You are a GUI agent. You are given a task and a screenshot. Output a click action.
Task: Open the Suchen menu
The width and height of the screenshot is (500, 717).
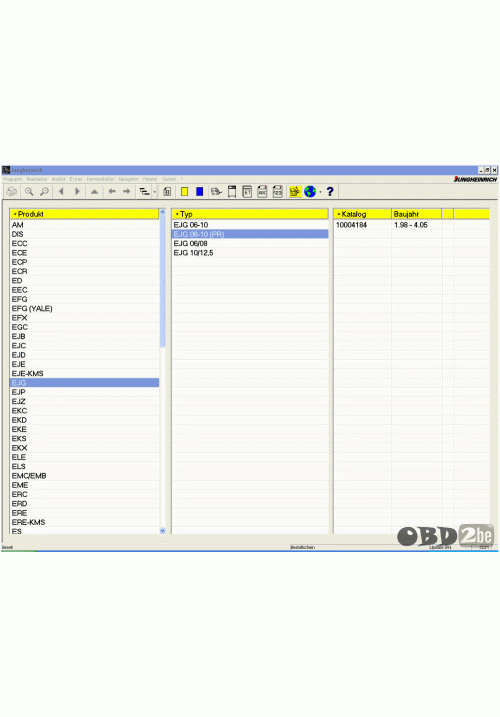[169, 179]
